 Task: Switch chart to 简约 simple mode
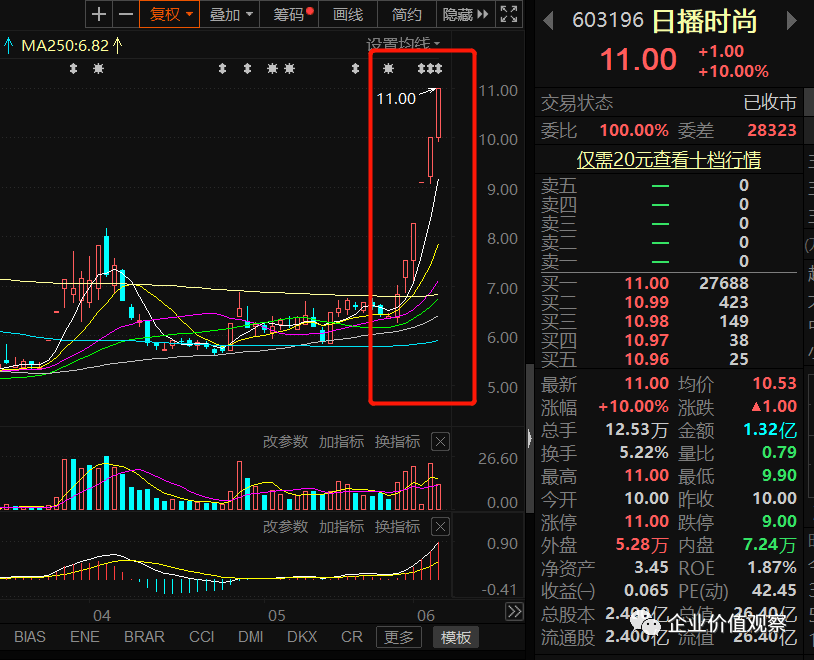click(404, 15)
